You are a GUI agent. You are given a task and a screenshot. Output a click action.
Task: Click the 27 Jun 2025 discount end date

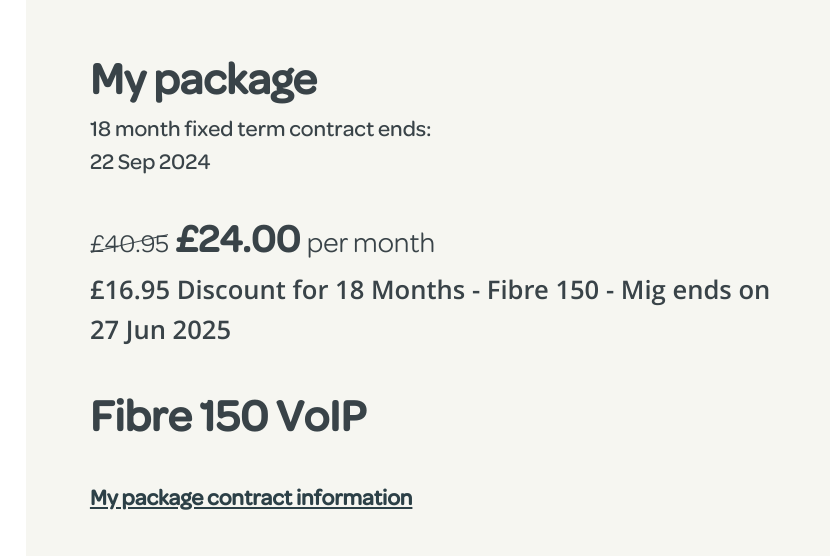point(160,330)
